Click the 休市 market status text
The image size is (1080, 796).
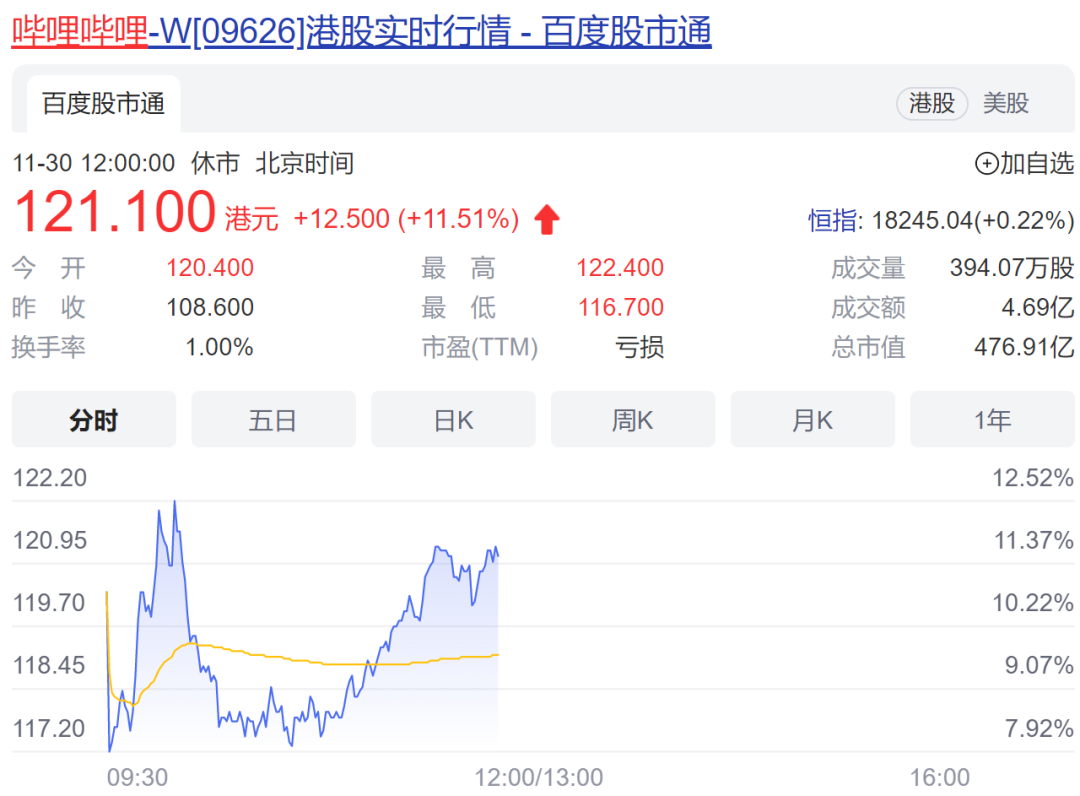pos(216,164)
